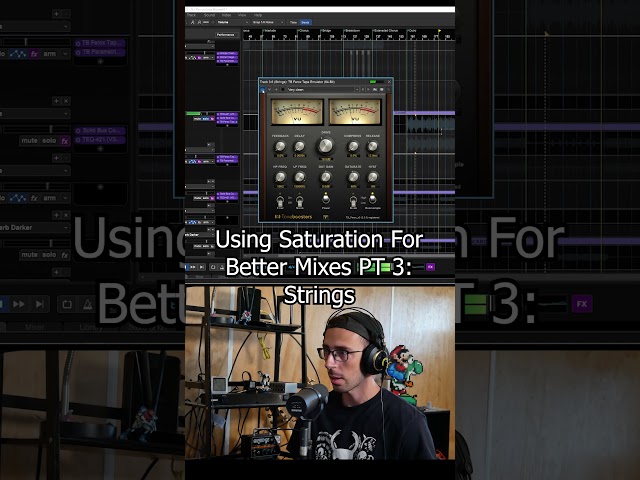Adjust the Saturate knob

click(353, 177)
